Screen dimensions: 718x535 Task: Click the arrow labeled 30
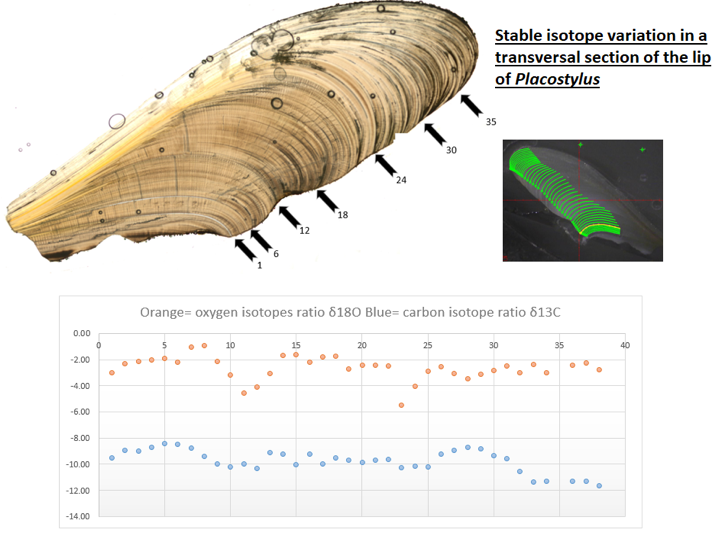(x=435, y=134)
